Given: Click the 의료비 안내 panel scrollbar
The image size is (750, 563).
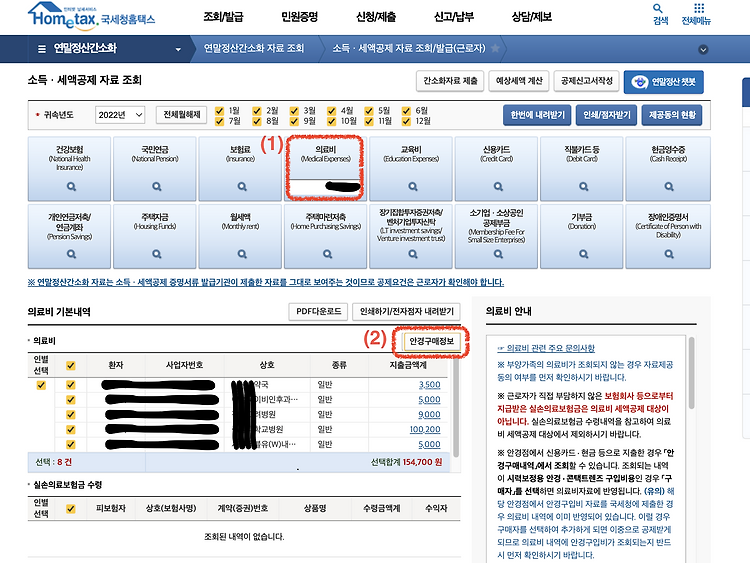Looking at the screenshot, I should click(x=692, y=373).
